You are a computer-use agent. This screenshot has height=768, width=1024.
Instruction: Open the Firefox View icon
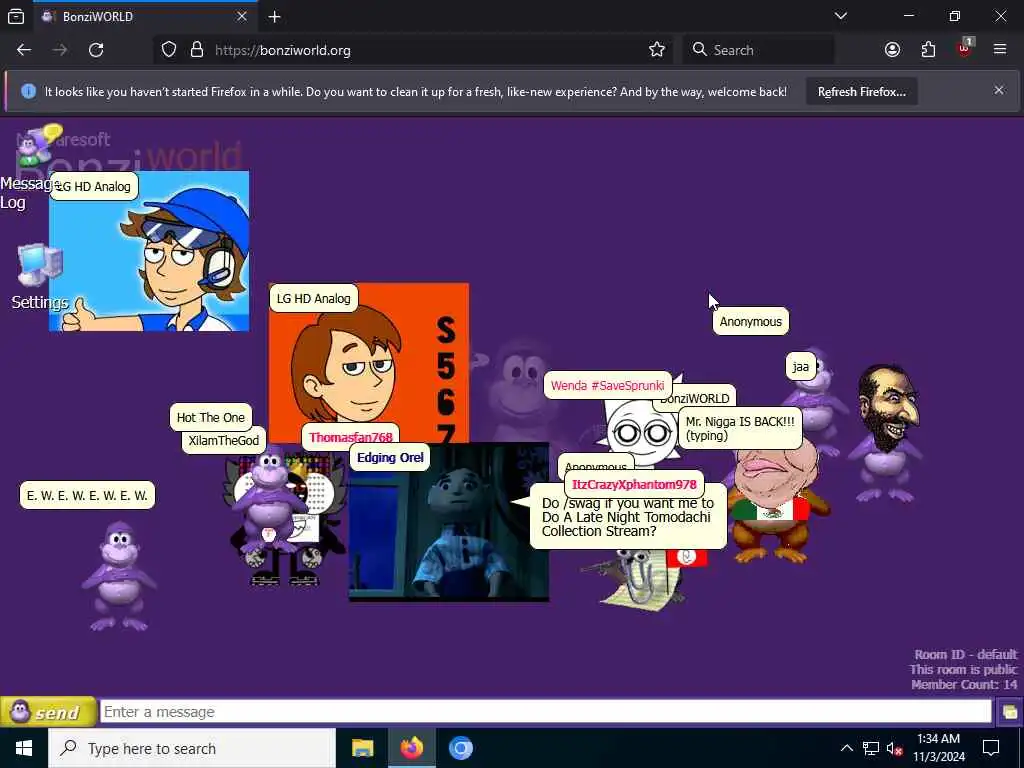click(16, 16)
